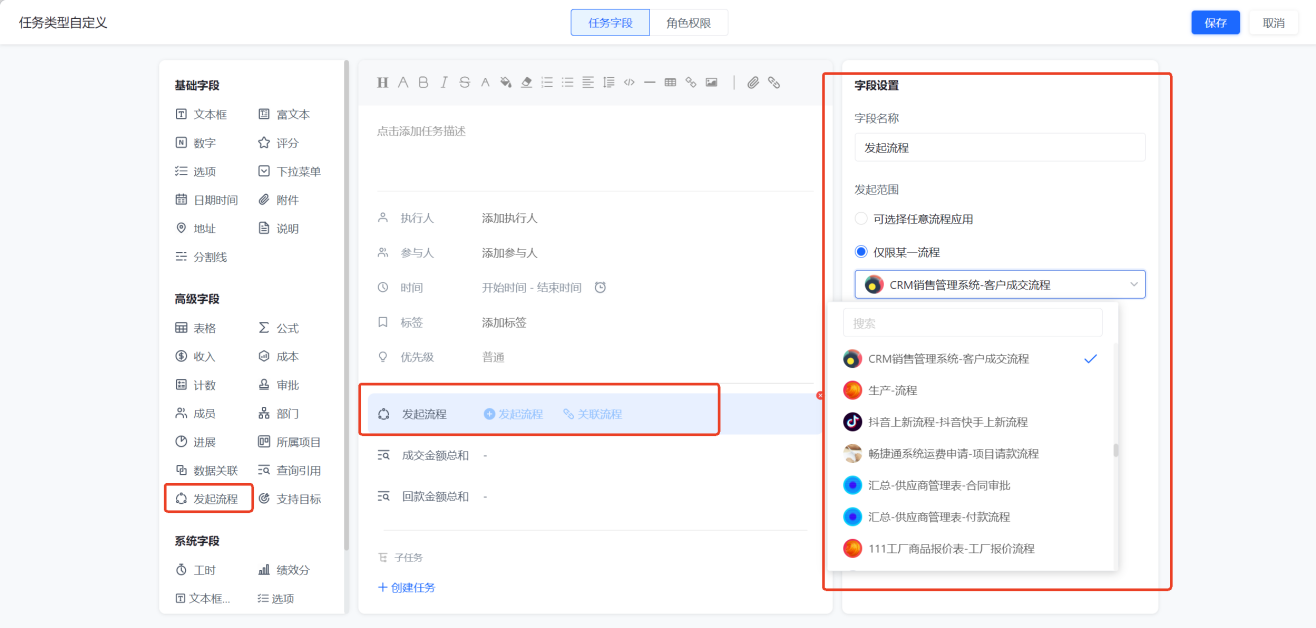Open the line height option
The image size is (1316, 628).
609,83
